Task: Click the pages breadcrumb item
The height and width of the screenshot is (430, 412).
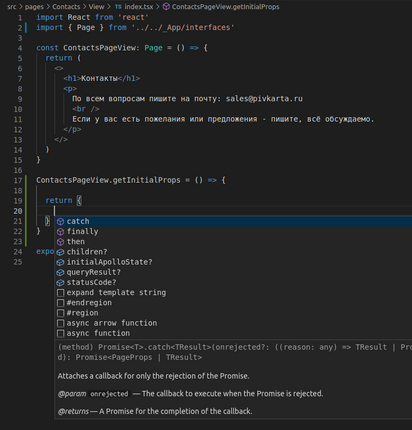Action: pos(34,7)
